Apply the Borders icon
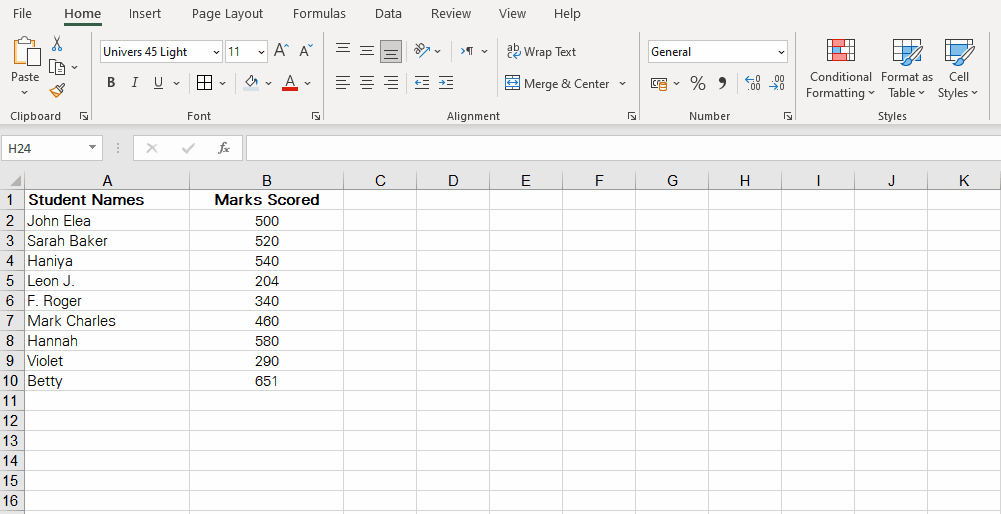The image size is (1001, 514). tap(204, 83)
